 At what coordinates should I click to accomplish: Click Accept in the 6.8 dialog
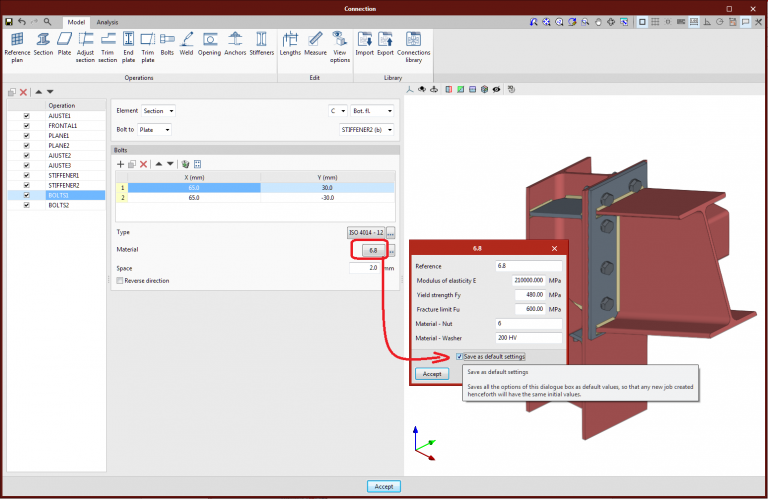[x=432, y=374]
